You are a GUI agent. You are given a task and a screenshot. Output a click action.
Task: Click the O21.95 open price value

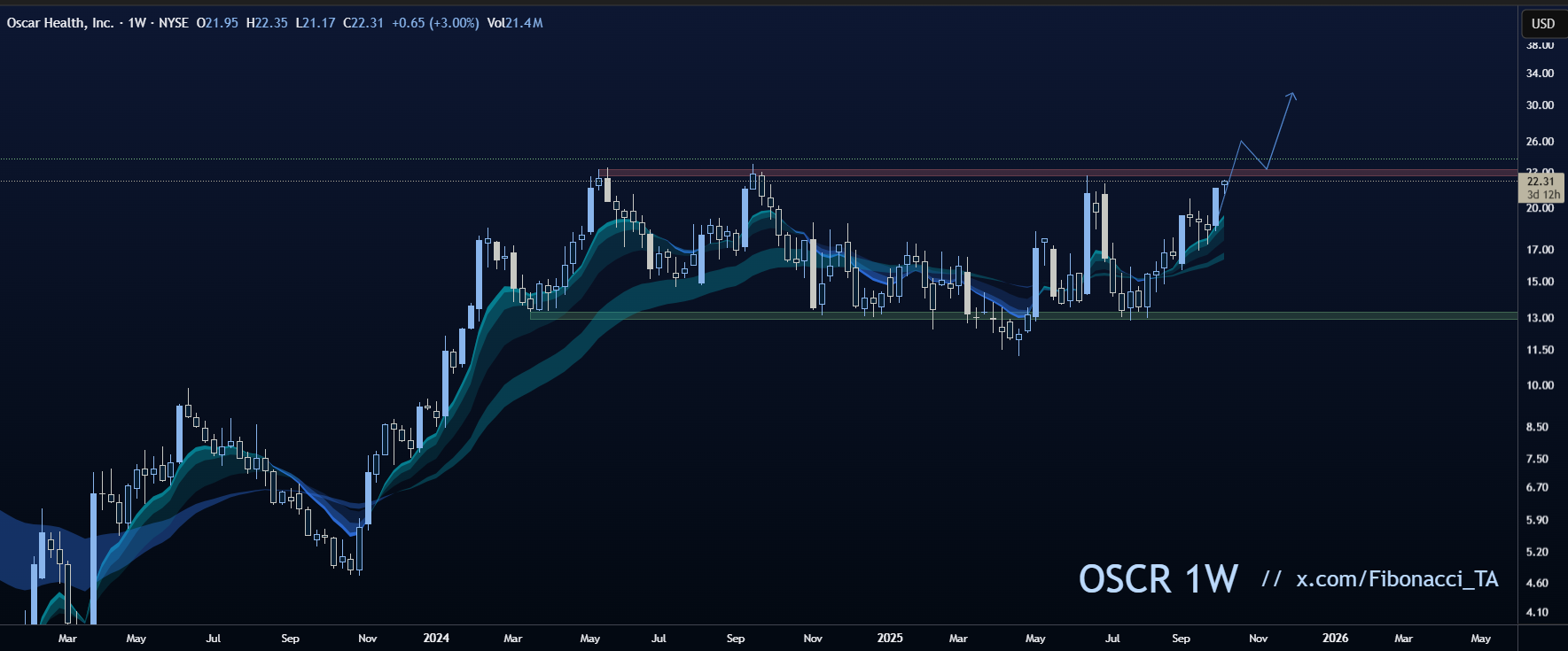(217, 23)
